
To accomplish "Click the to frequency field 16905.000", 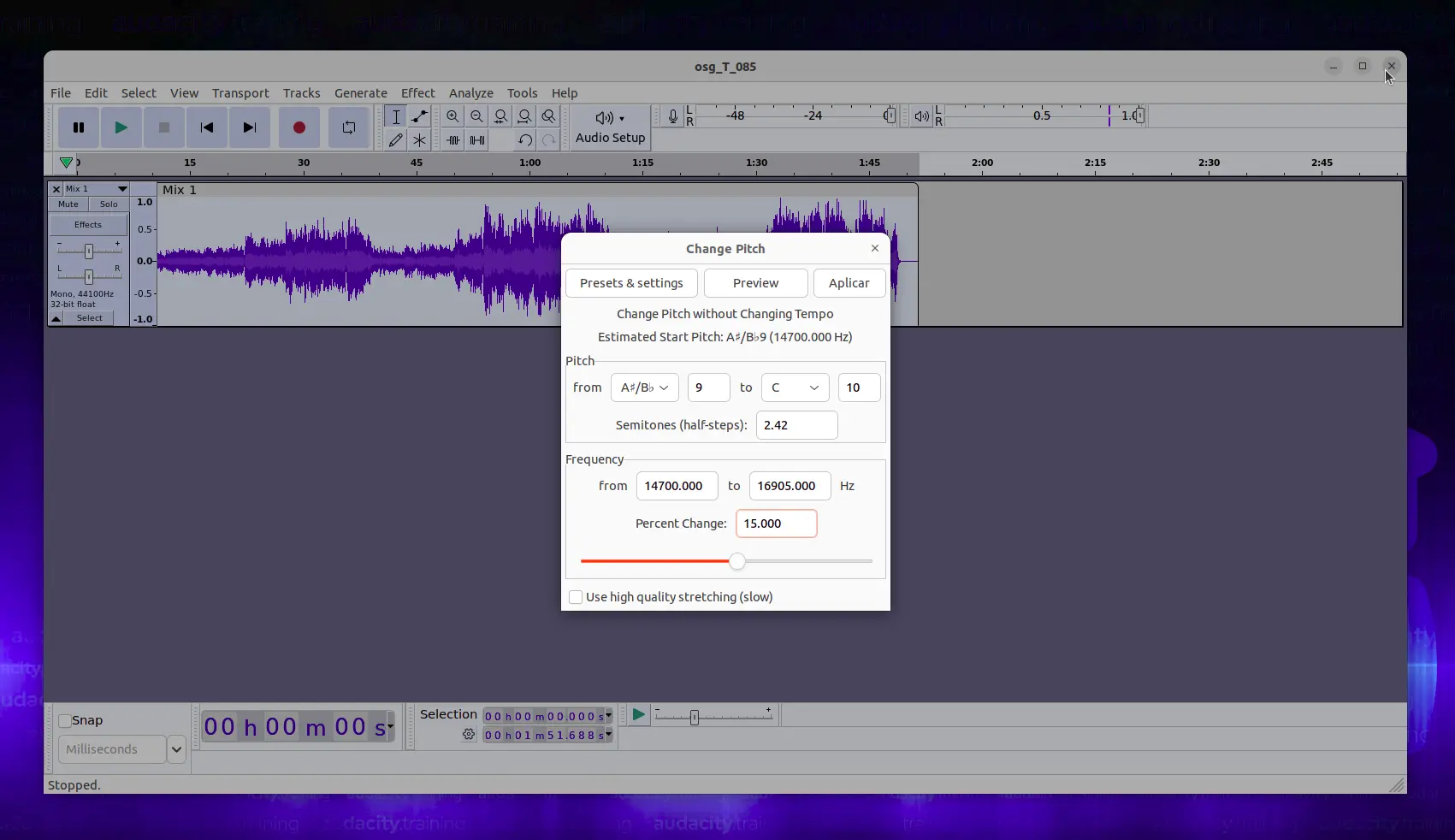I will pyautogui.click(x=790, y=486).
